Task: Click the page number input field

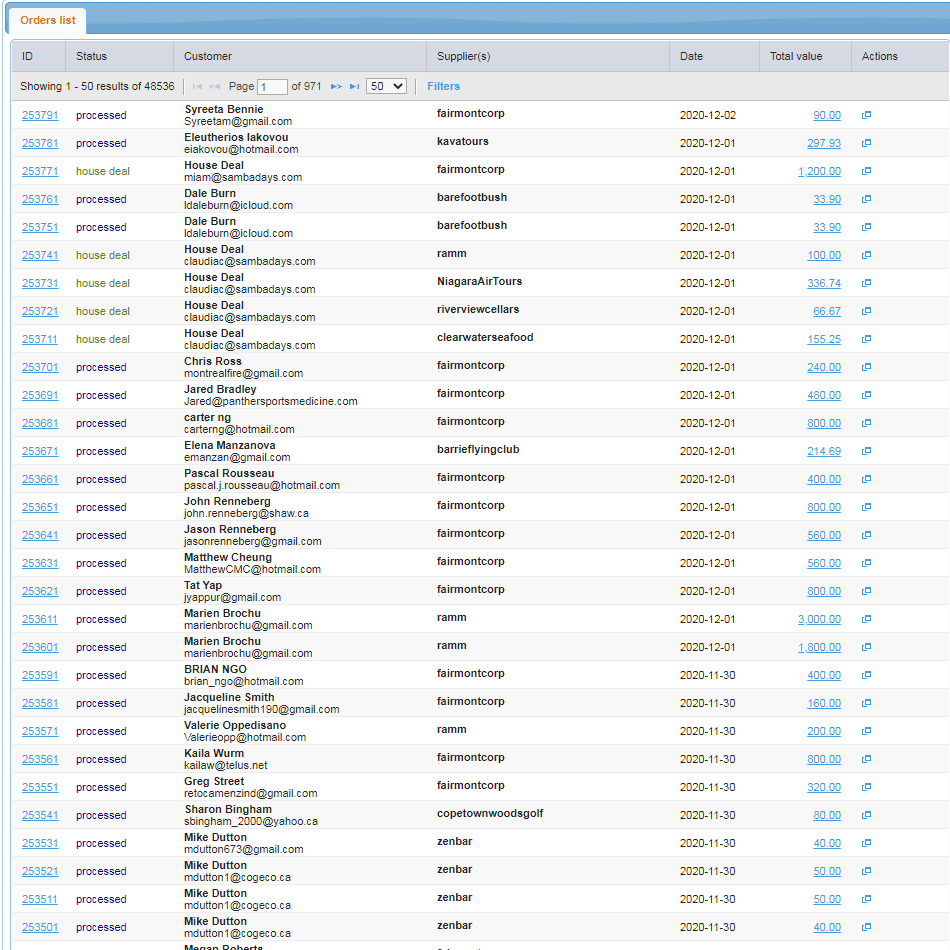Action: [x=272, y=87]
